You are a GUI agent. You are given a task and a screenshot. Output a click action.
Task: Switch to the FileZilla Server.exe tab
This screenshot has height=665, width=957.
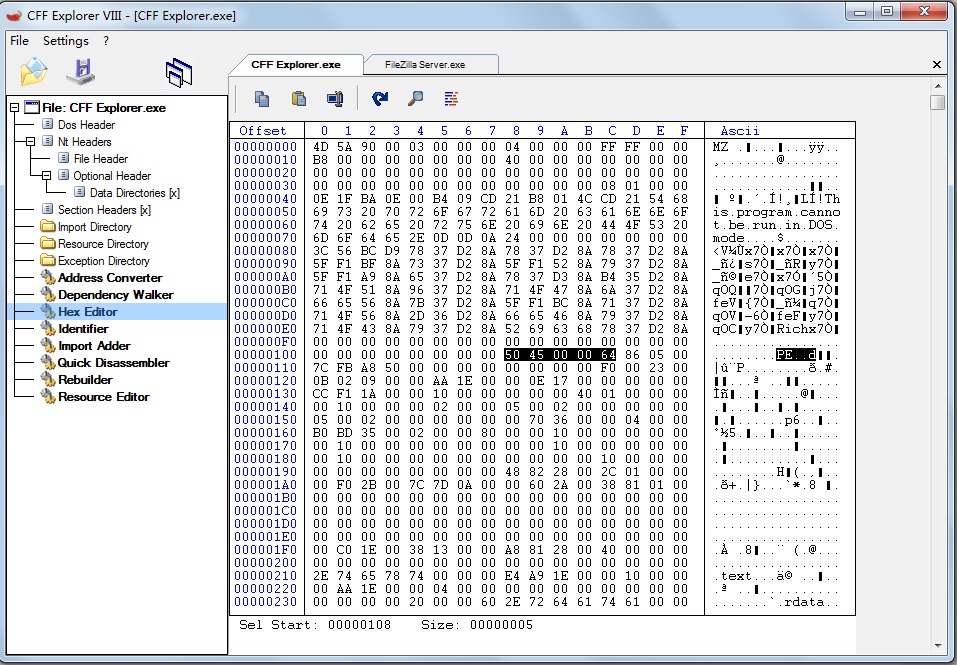pos(425,65)
